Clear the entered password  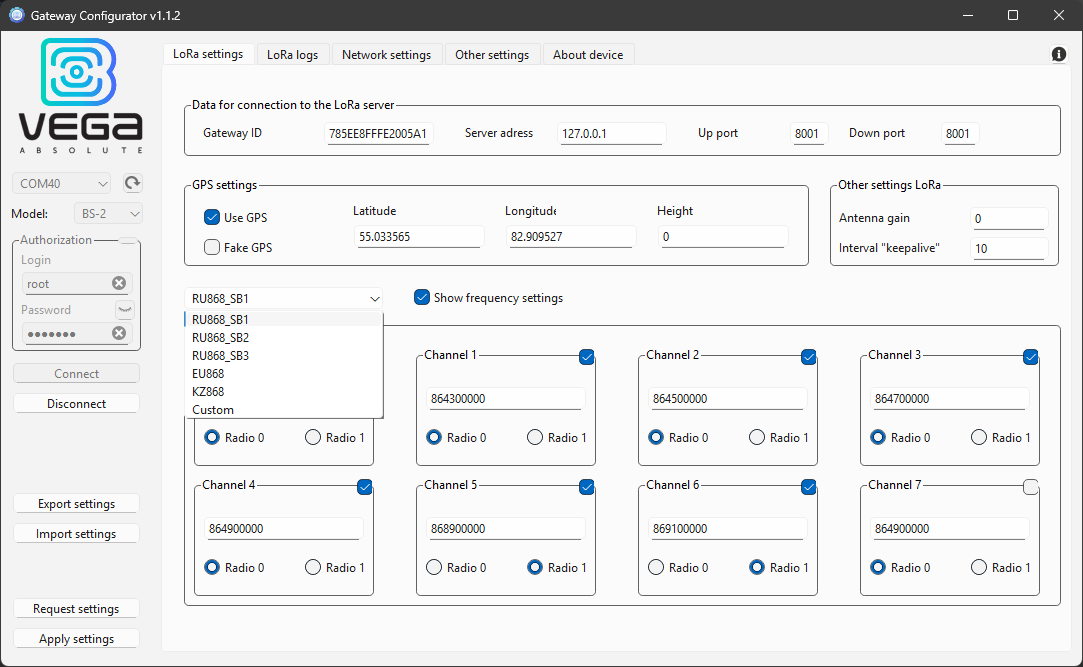pyautogui.click(x=119, y=333)
